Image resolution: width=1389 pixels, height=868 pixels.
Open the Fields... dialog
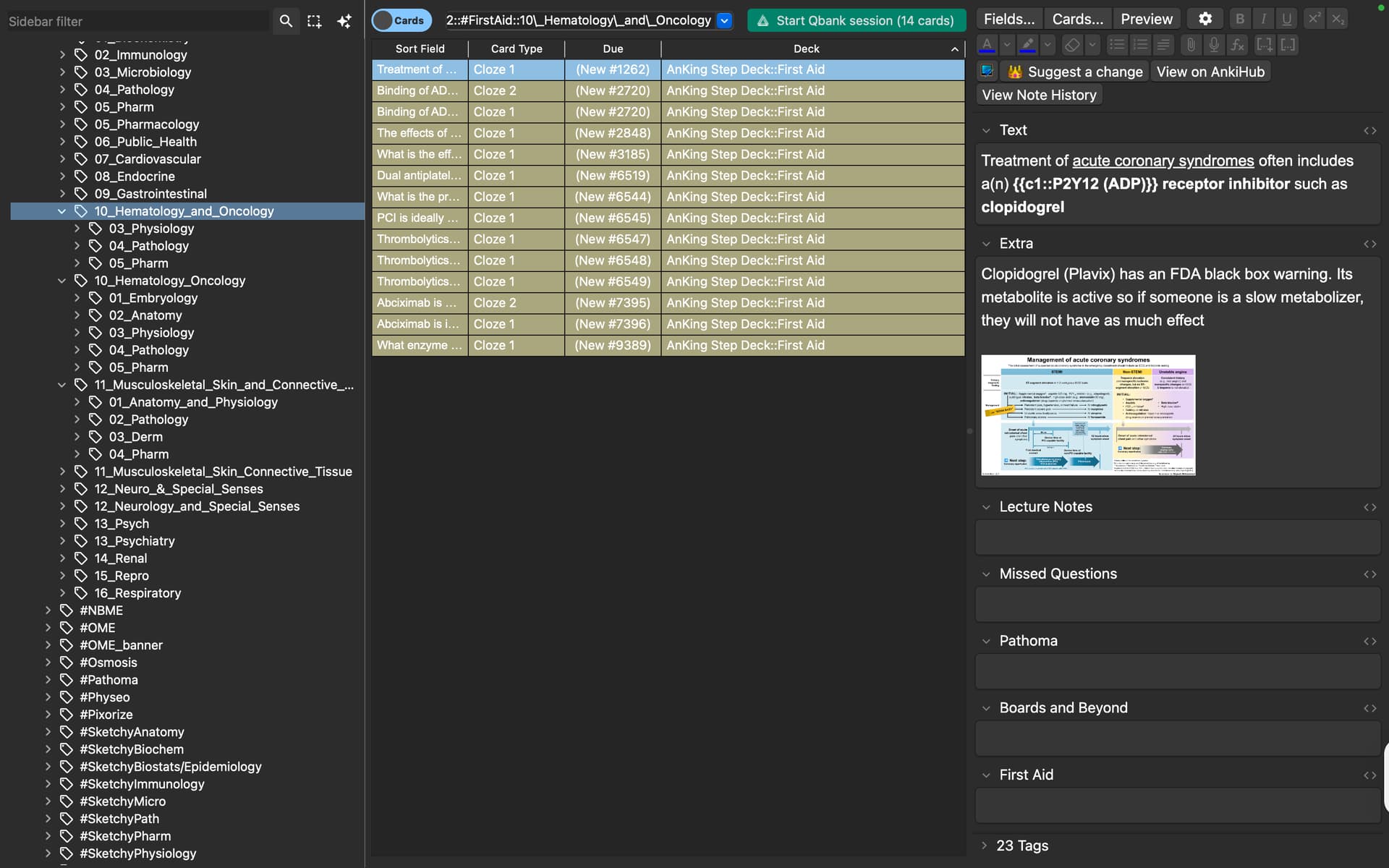[1009, 19]
